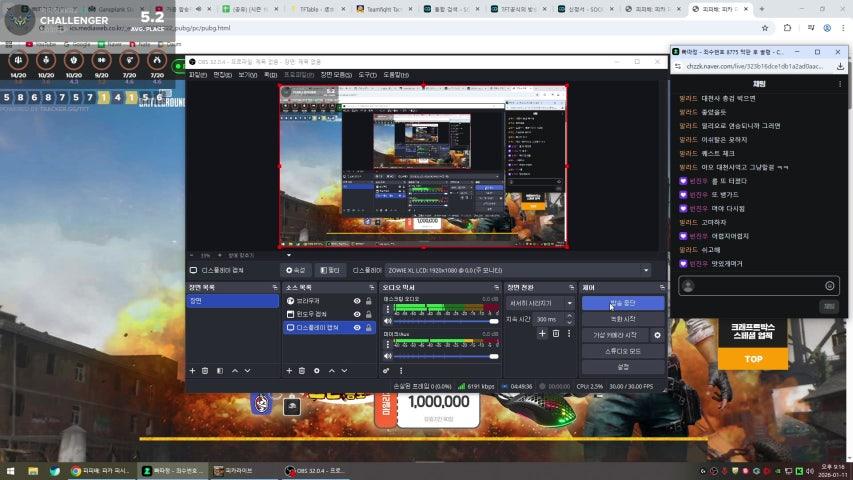Move the selected source up with the arrow icon
853x480 pixels.
pos(331,370)
